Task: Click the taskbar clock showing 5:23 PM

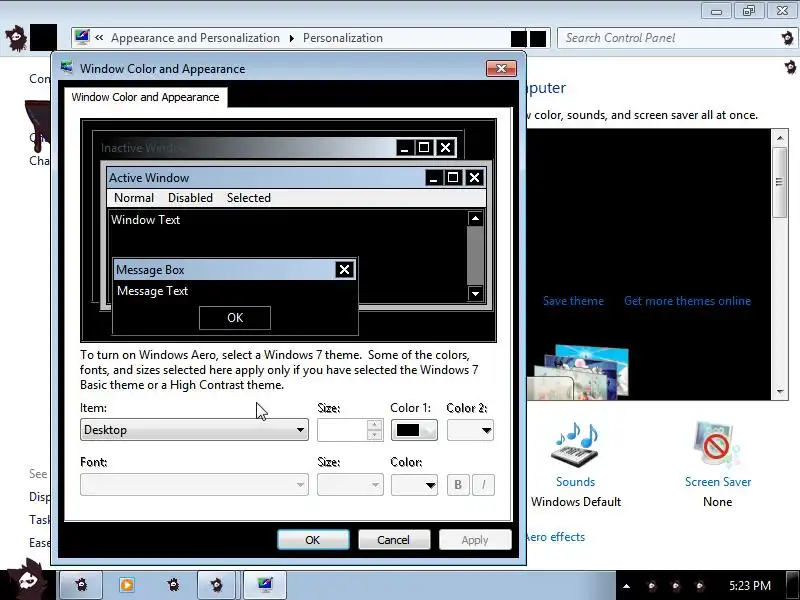Action: click(x=749, y=585)
